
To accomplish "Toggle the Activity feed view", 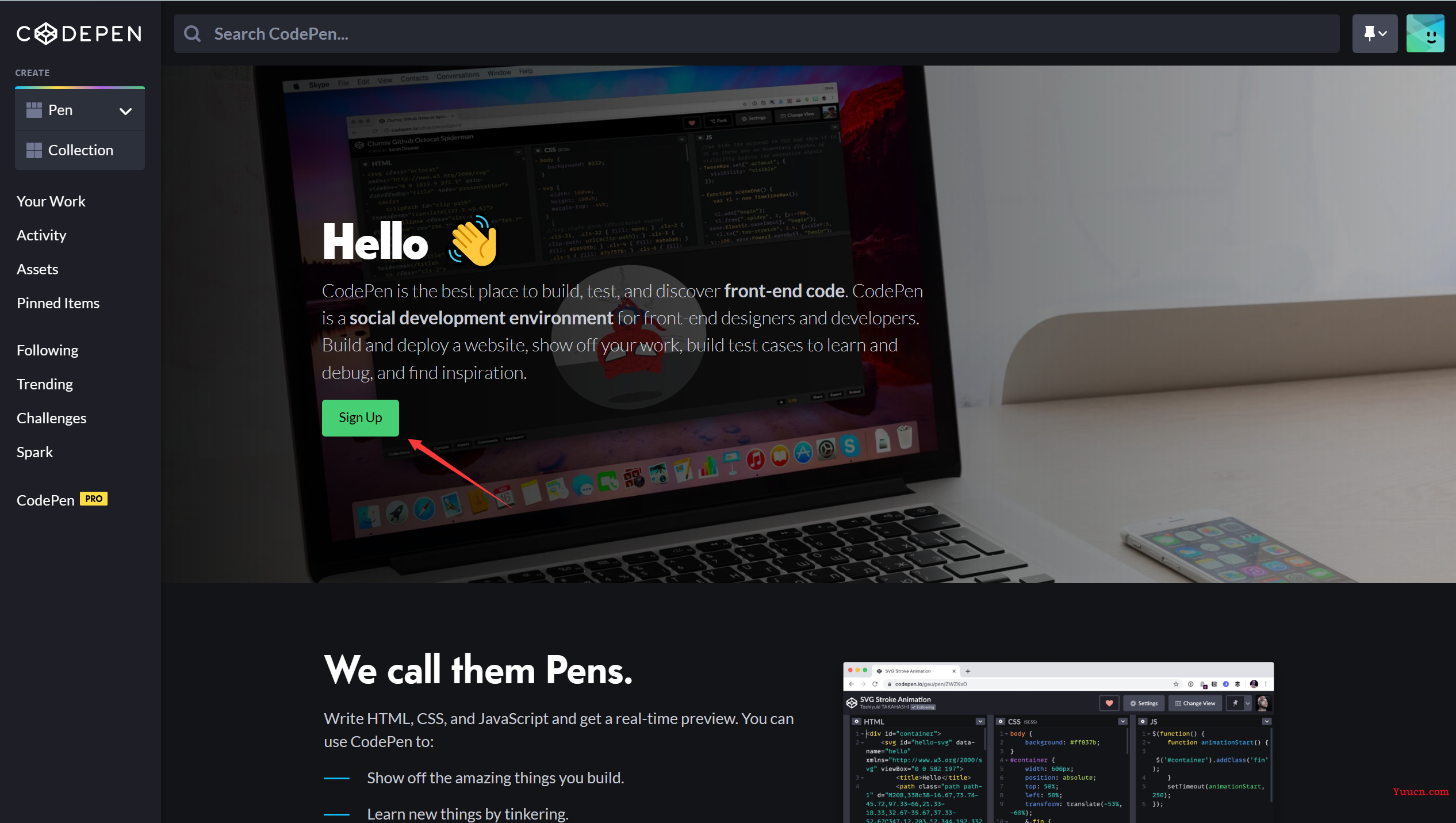I will [x=41, y=235].
